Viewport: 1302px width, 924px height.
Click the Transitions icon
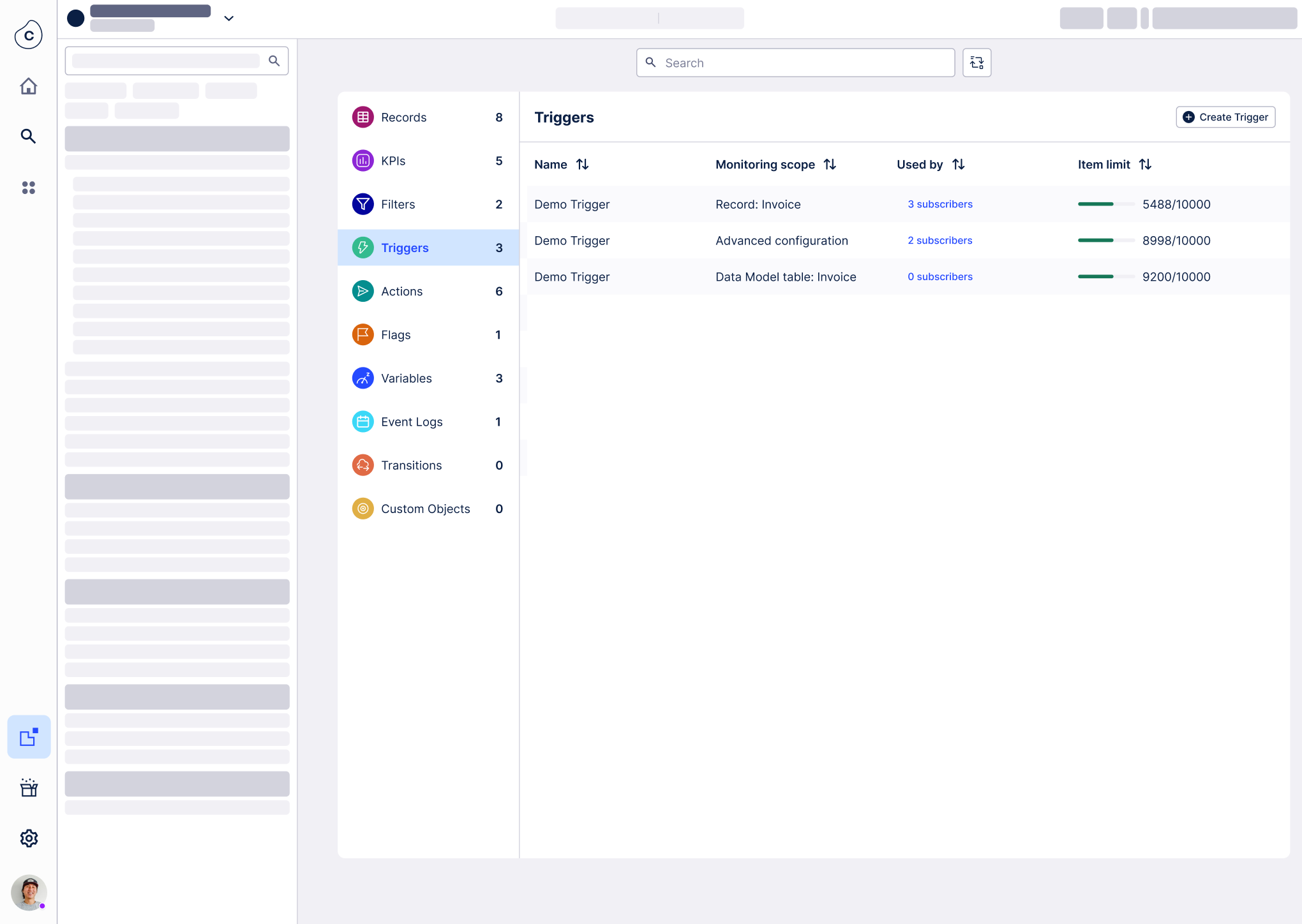tap(363, 465)
